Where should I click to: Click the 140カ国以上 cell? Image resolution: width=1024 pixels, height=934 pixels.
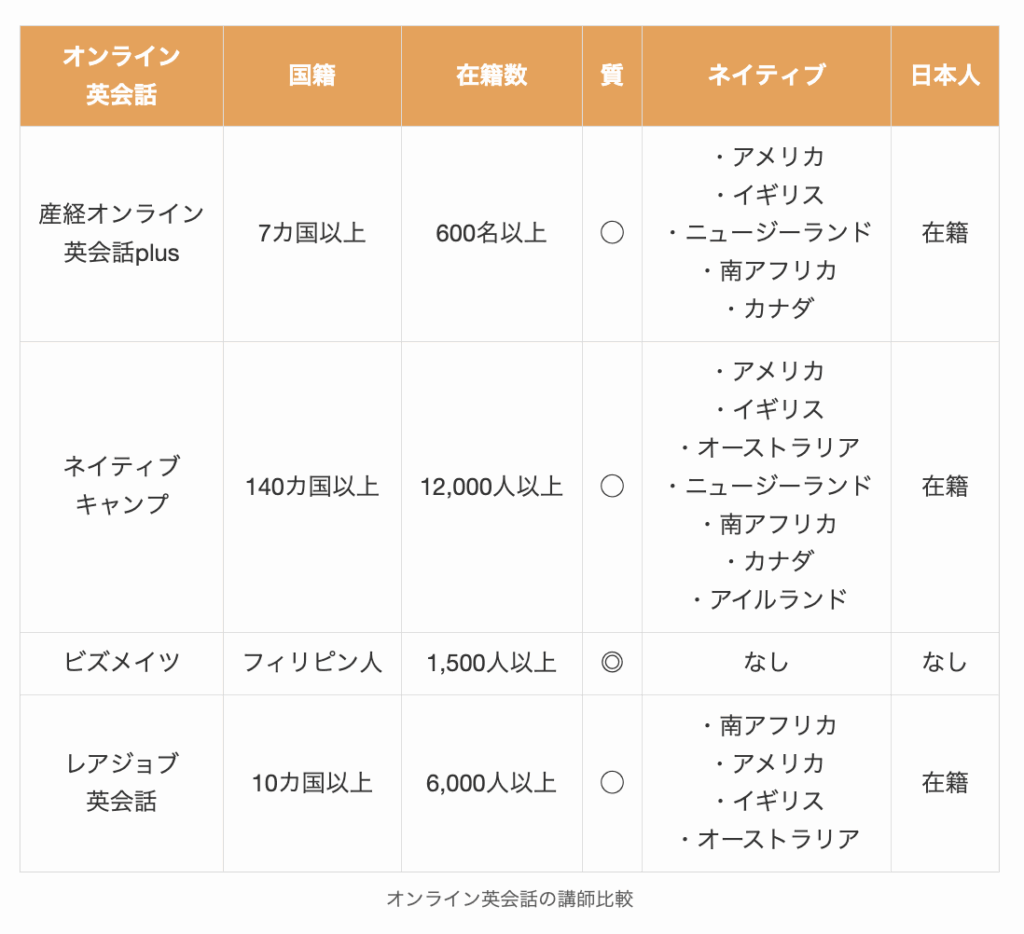pyautogui.click(x=312, y=487)
